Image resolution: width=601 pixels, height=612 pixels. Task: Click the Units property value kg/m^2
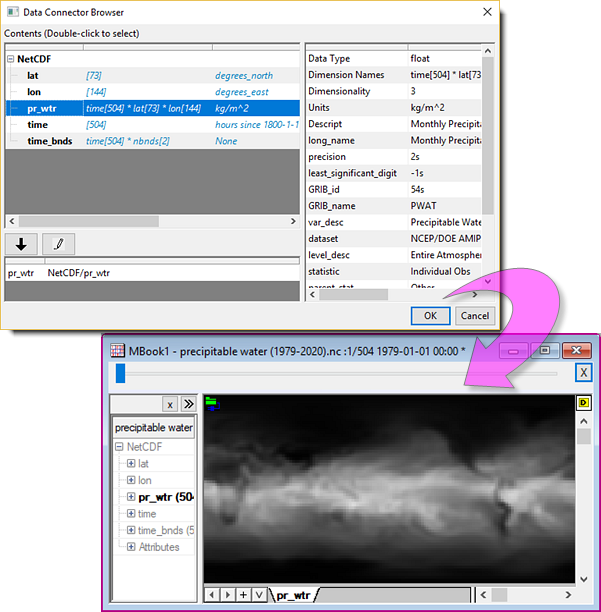427,107
